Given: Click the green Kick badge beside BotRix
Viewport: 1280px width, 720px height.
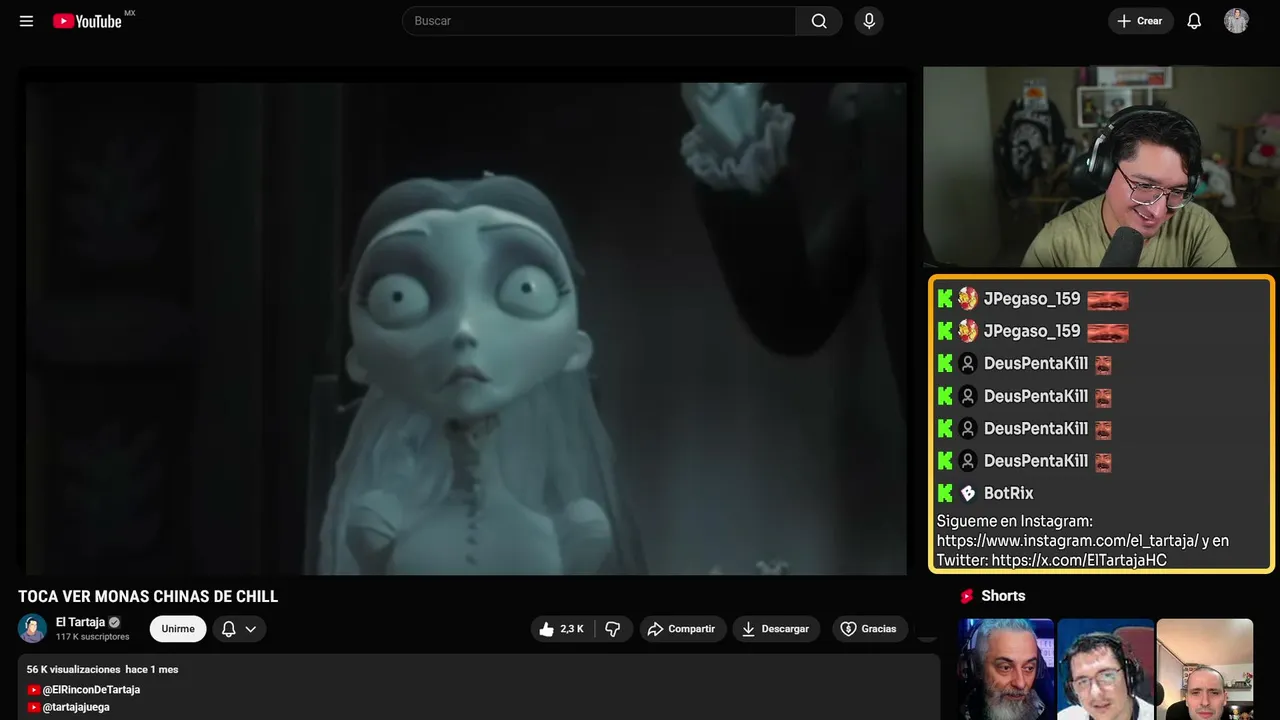Looking at the screenshot, I should coord(945,493).
